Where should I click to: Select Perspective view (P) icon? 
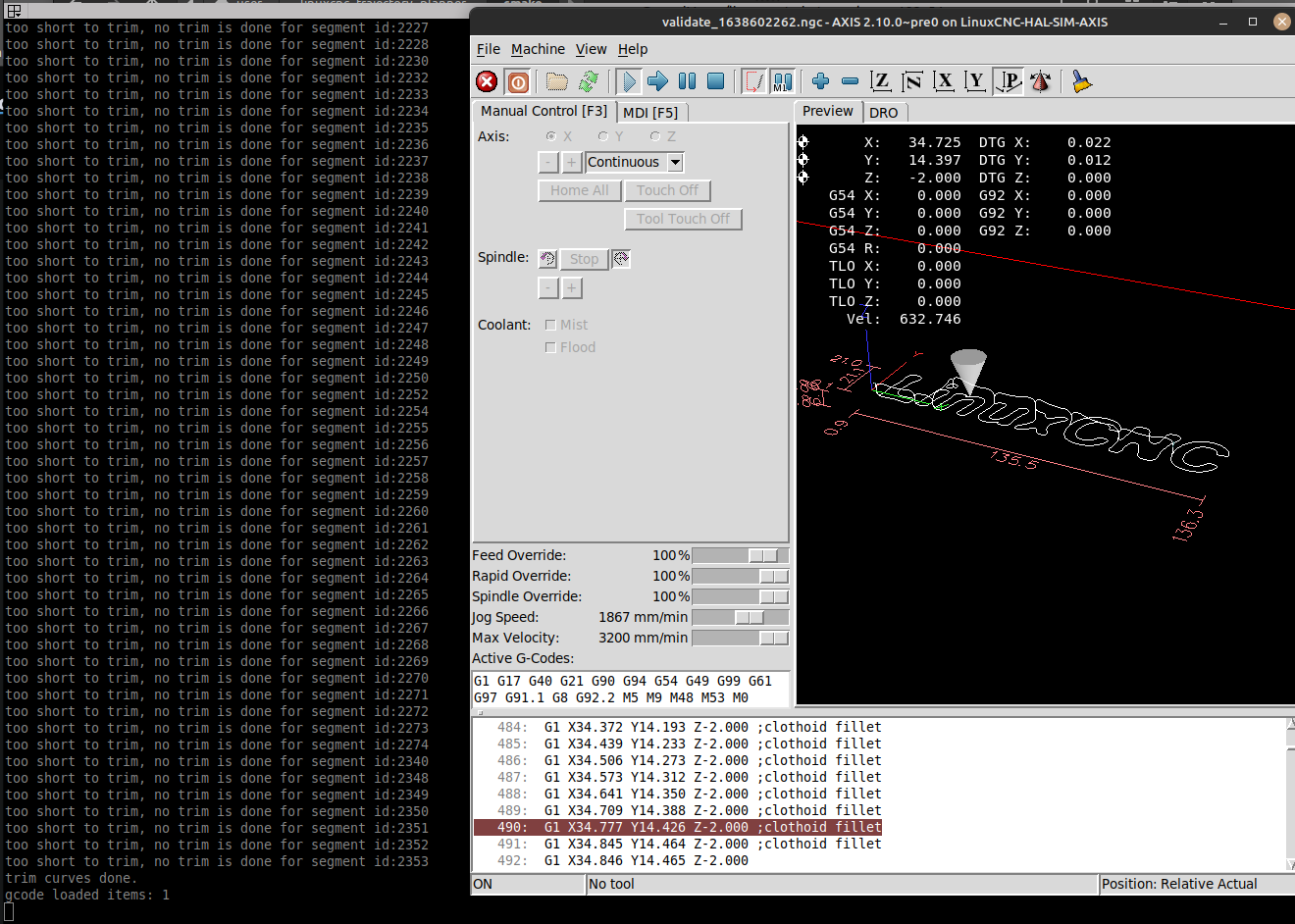1008,81
